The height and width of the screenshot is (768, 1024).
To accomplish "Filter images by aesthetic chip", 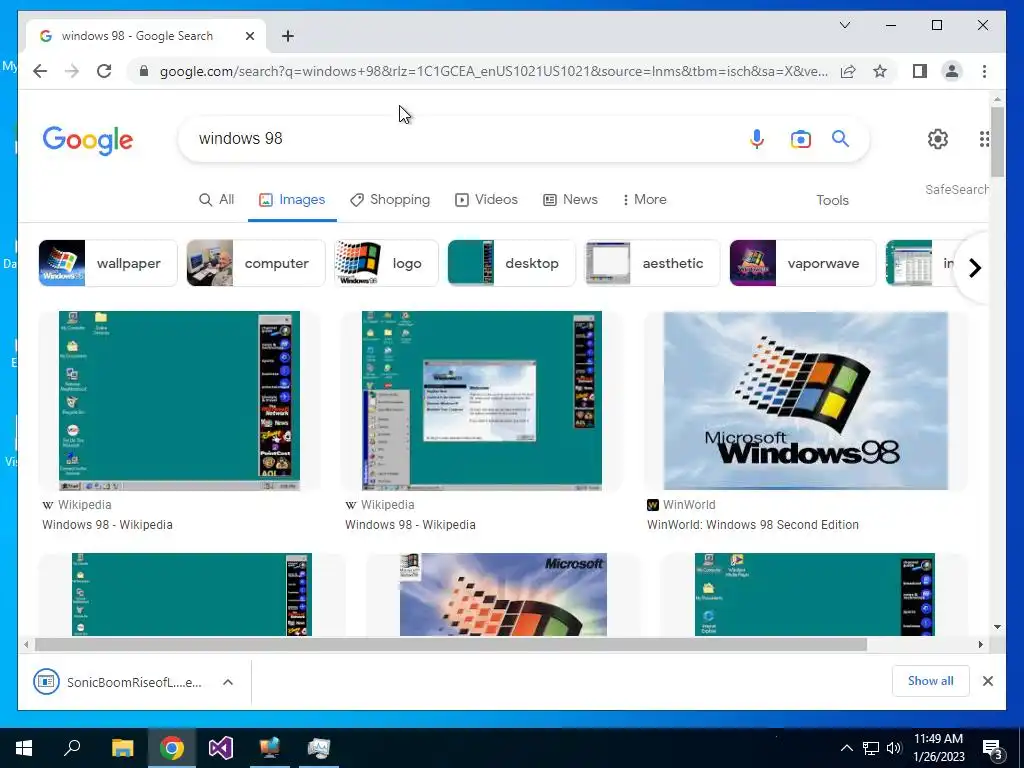I will (x=652, y=263).
